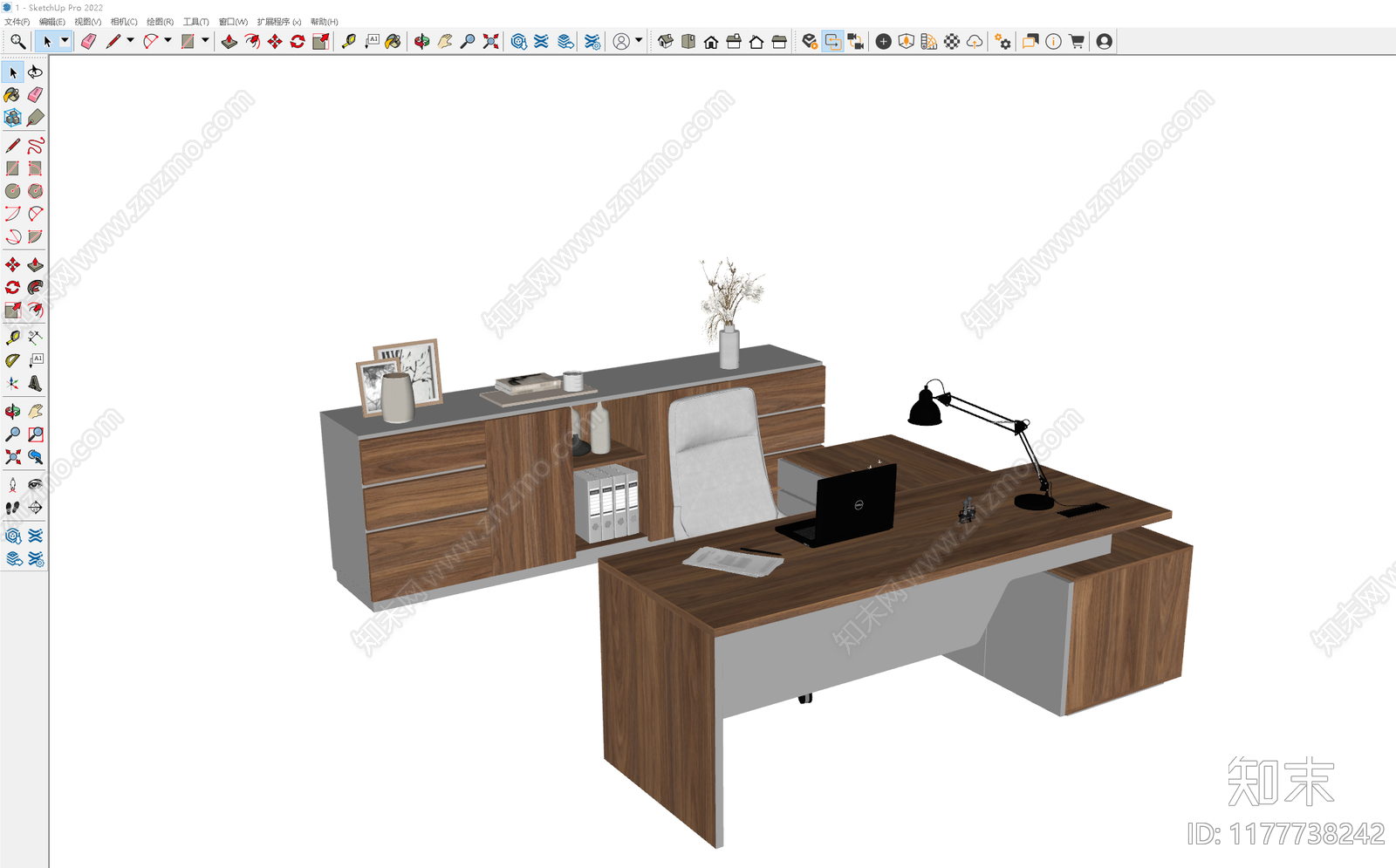Switch to Left view
The height and width of the screenshot is (868, 1396).
click(x=779, y=41)
